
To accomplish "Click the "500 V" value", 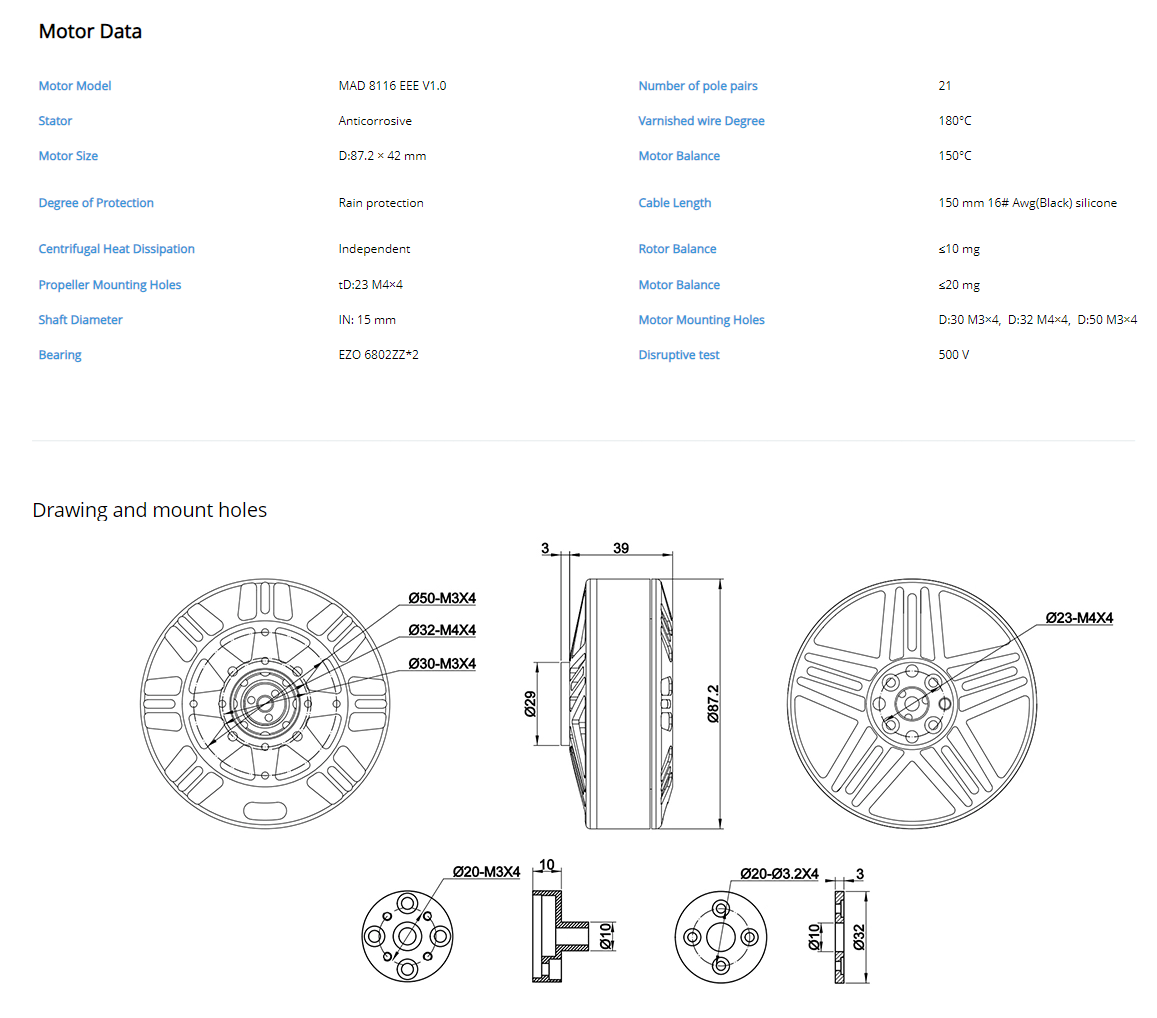I will click(x=953, y=355).
